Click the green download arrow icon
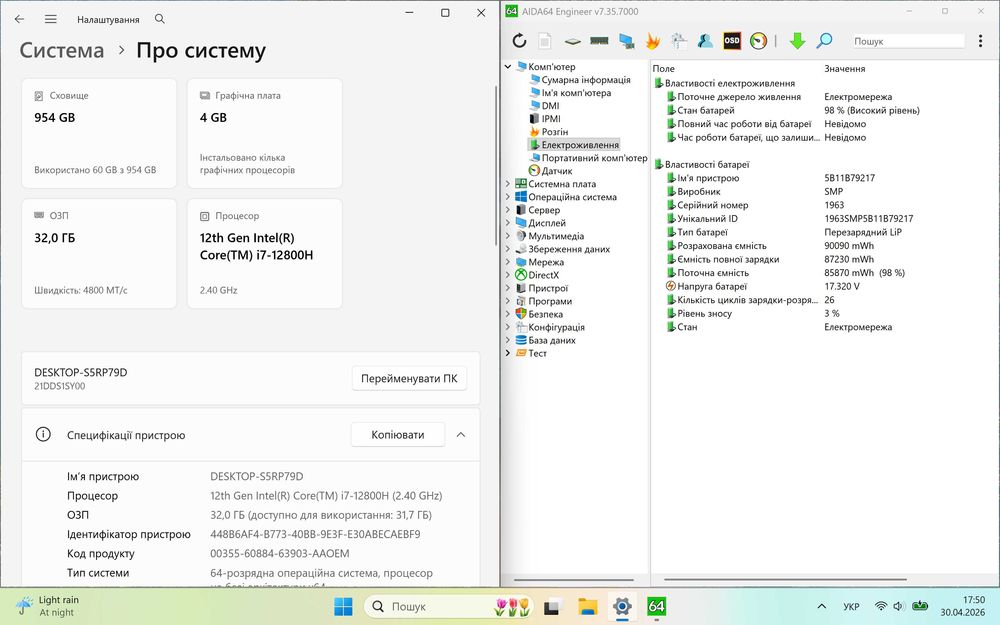 coord(797,41)
